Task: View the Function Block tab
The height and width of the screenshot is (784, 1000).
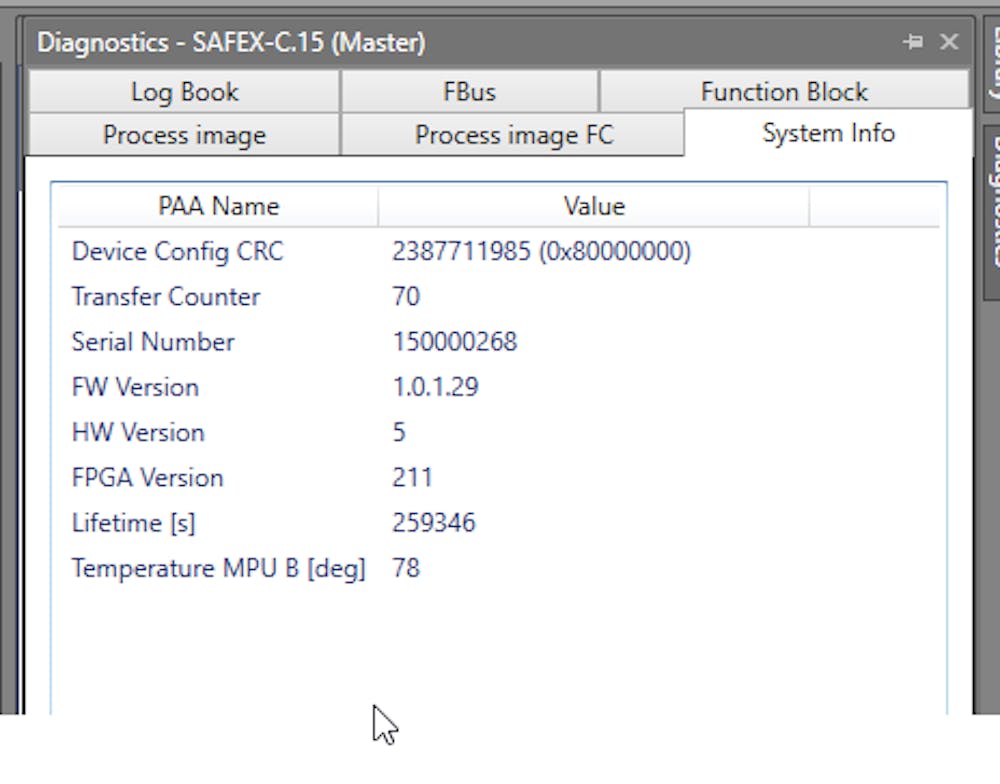Action: pos(783,91)
